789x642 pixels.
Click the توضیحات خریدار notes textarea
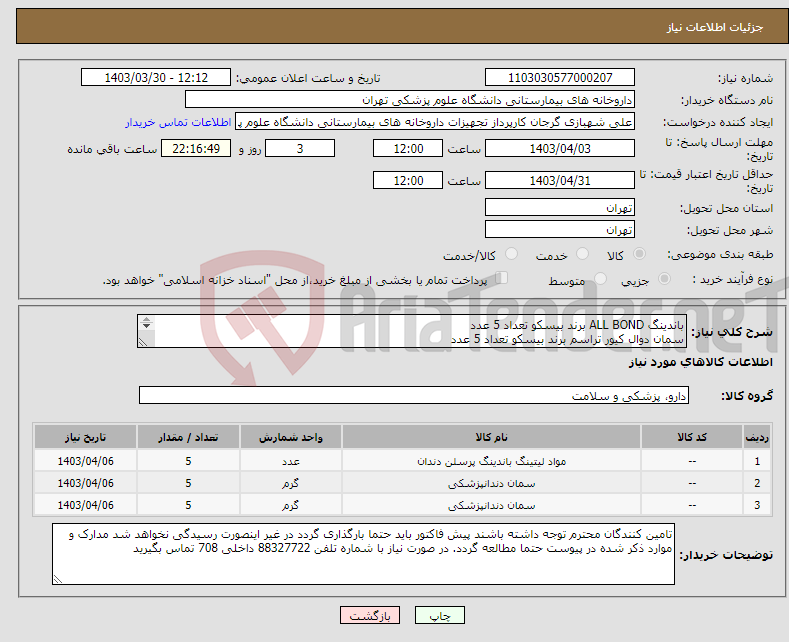pyautogui.click(x=363, y=554)
